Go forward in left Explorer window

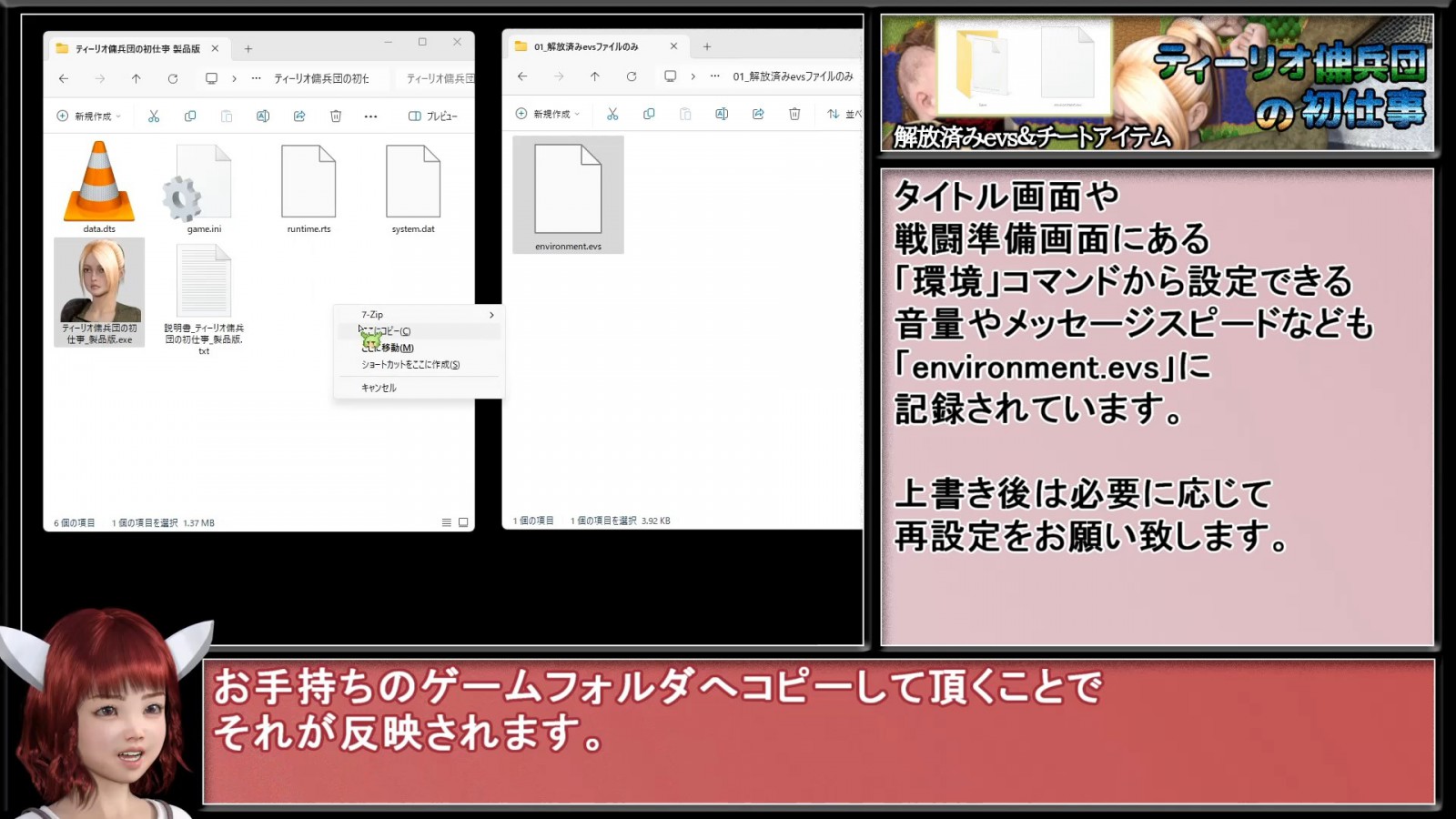100,78
